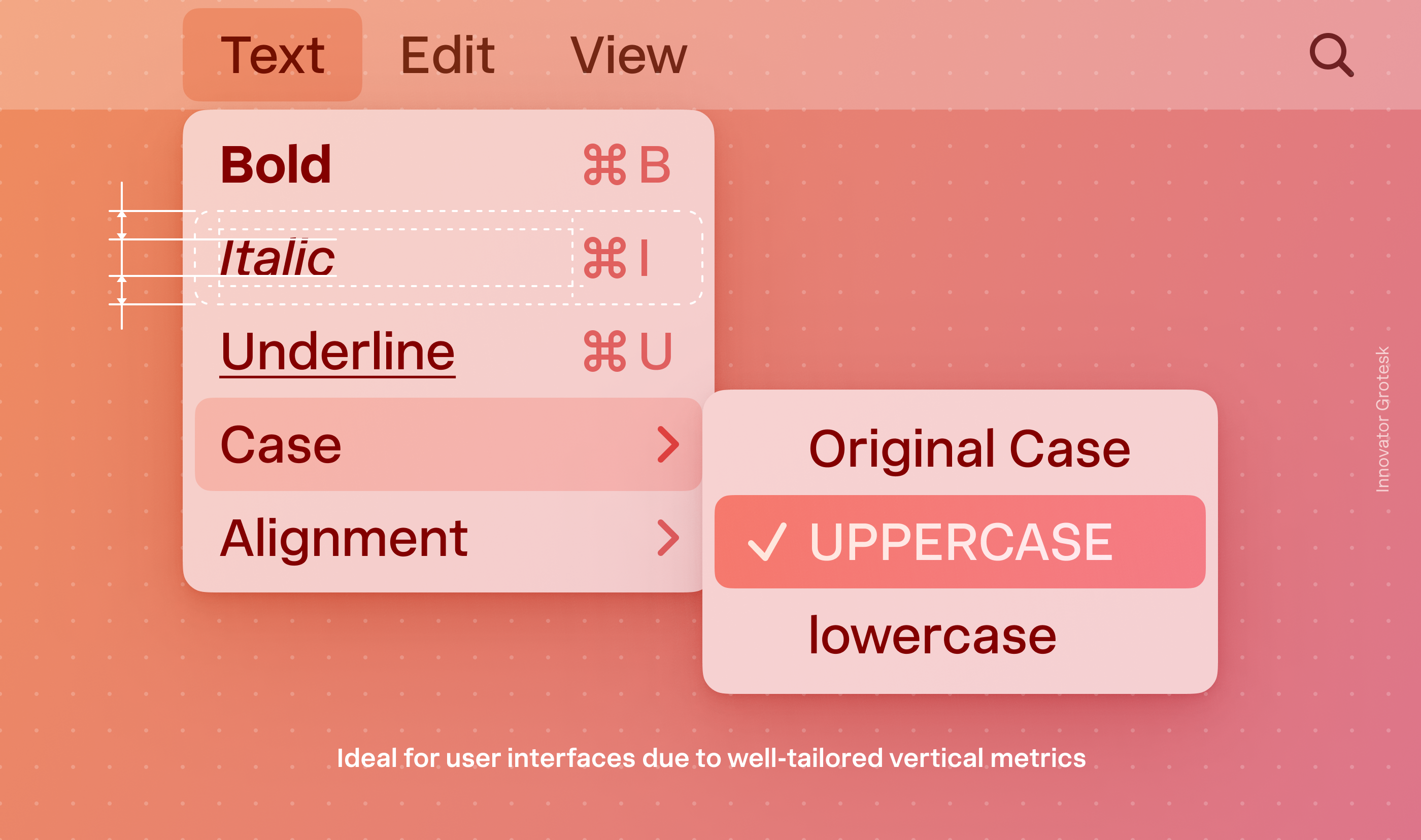Click the vertical Innovator Grotesk label
Screen dimensions: 1421x840
1382,419
